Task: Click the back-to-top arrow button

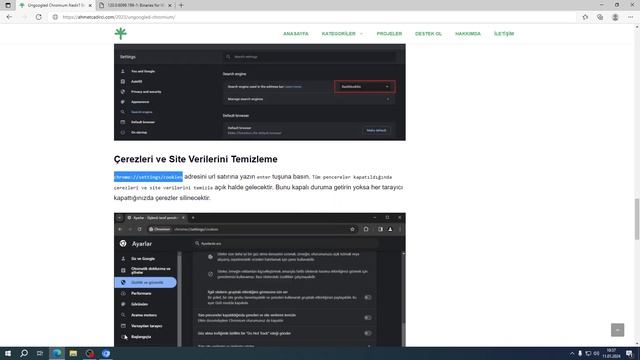Action: pos(618,330)
